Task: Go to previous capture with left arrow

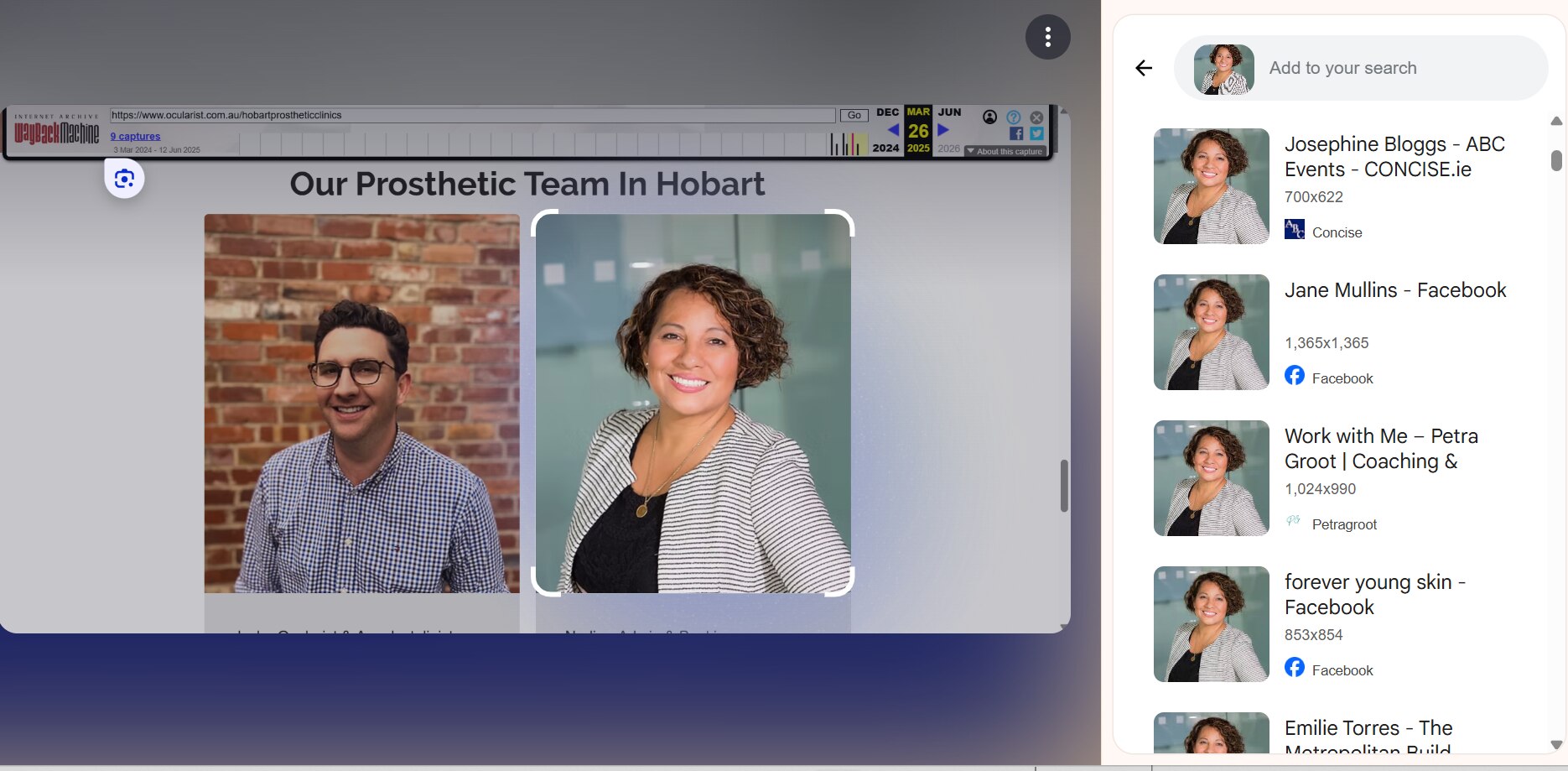Action: pyautogui.click(x=893, y=130)
